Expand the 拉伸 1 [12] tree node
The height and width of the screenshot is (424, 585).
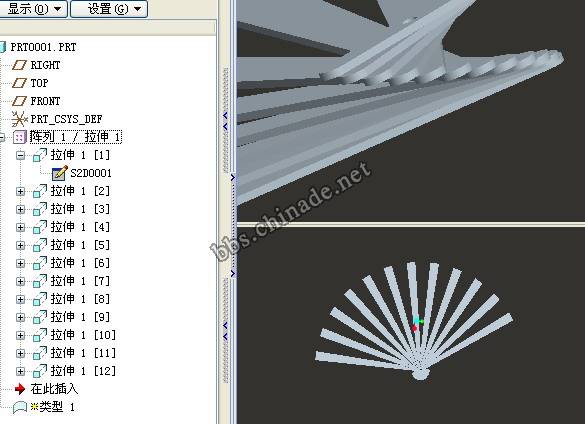(21, 371)
